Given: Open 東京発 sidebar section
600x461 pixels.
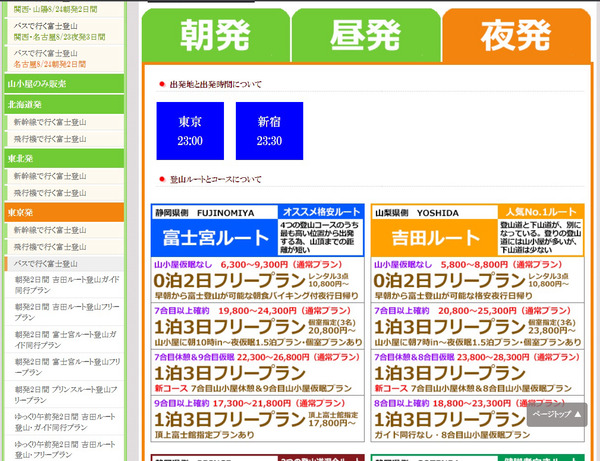Looking at the screenshot, I should (x=64, y=212).
